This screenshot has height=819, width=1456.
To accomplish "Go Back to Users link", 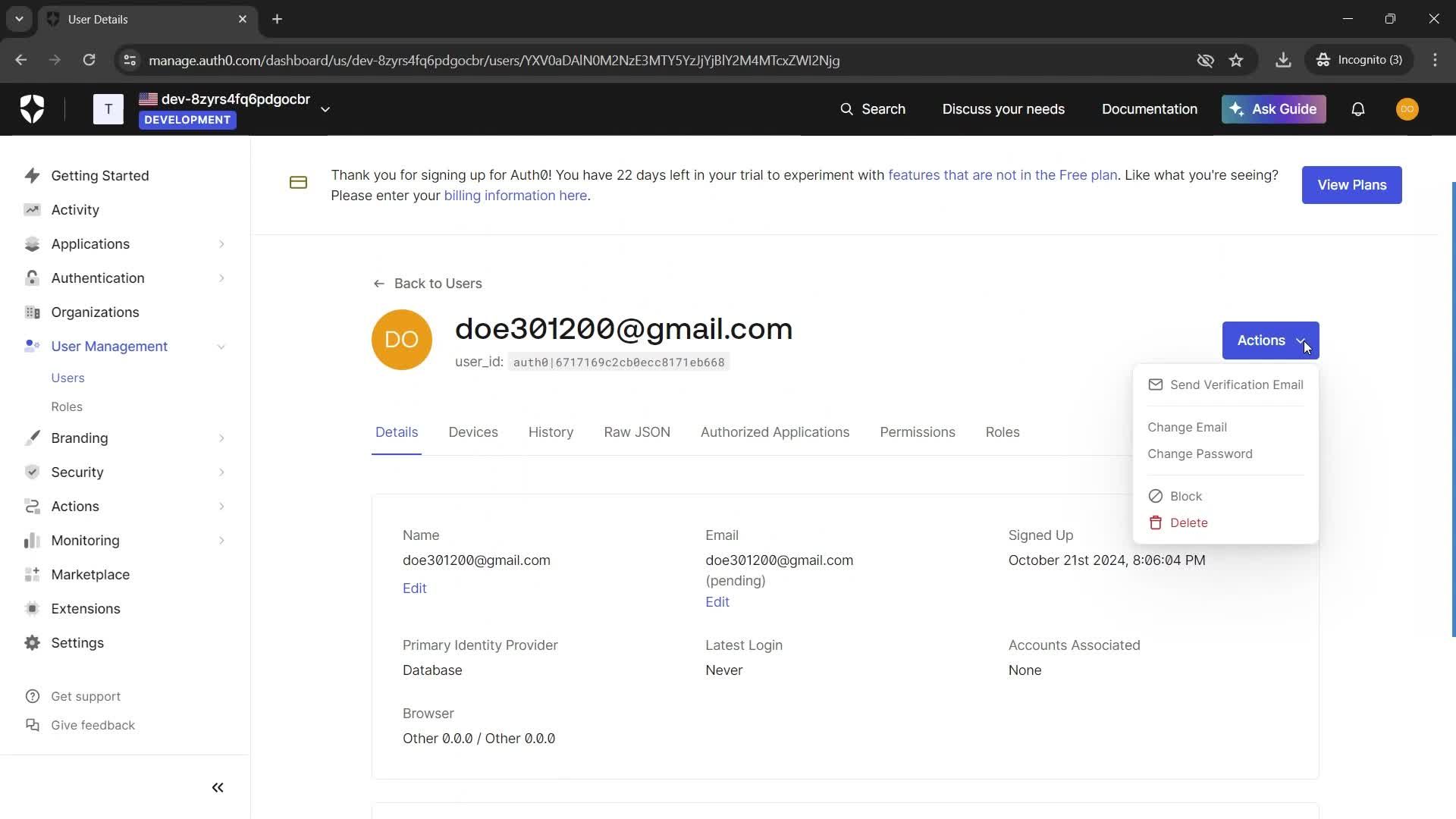I will pos(428,284).
